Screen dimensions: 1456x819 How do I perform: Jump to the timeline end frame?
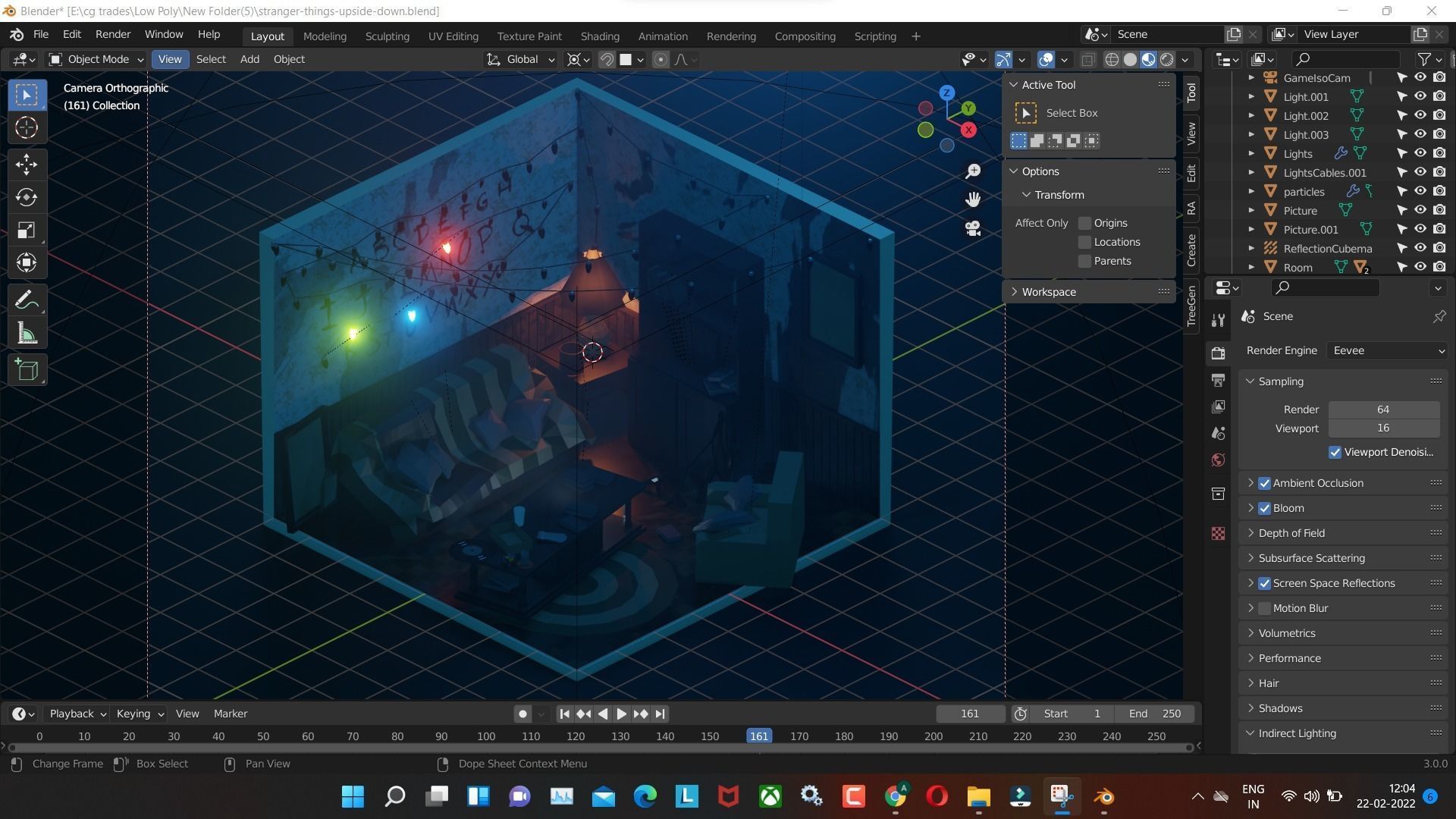[x=660, y=714]
